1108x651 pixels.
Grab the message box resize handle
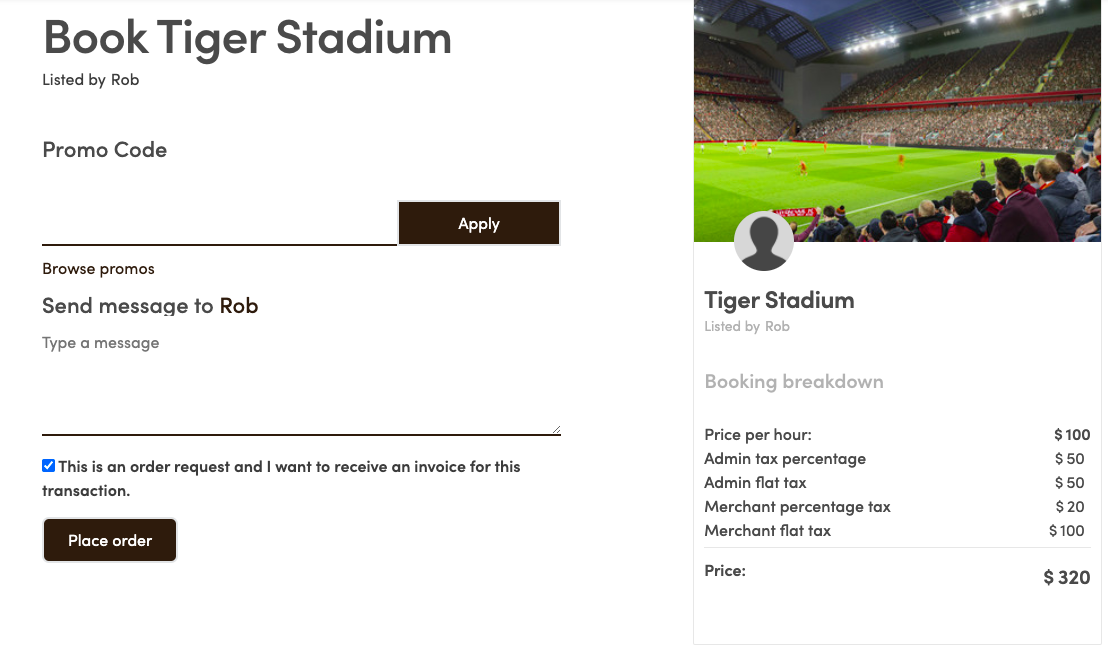556,430
